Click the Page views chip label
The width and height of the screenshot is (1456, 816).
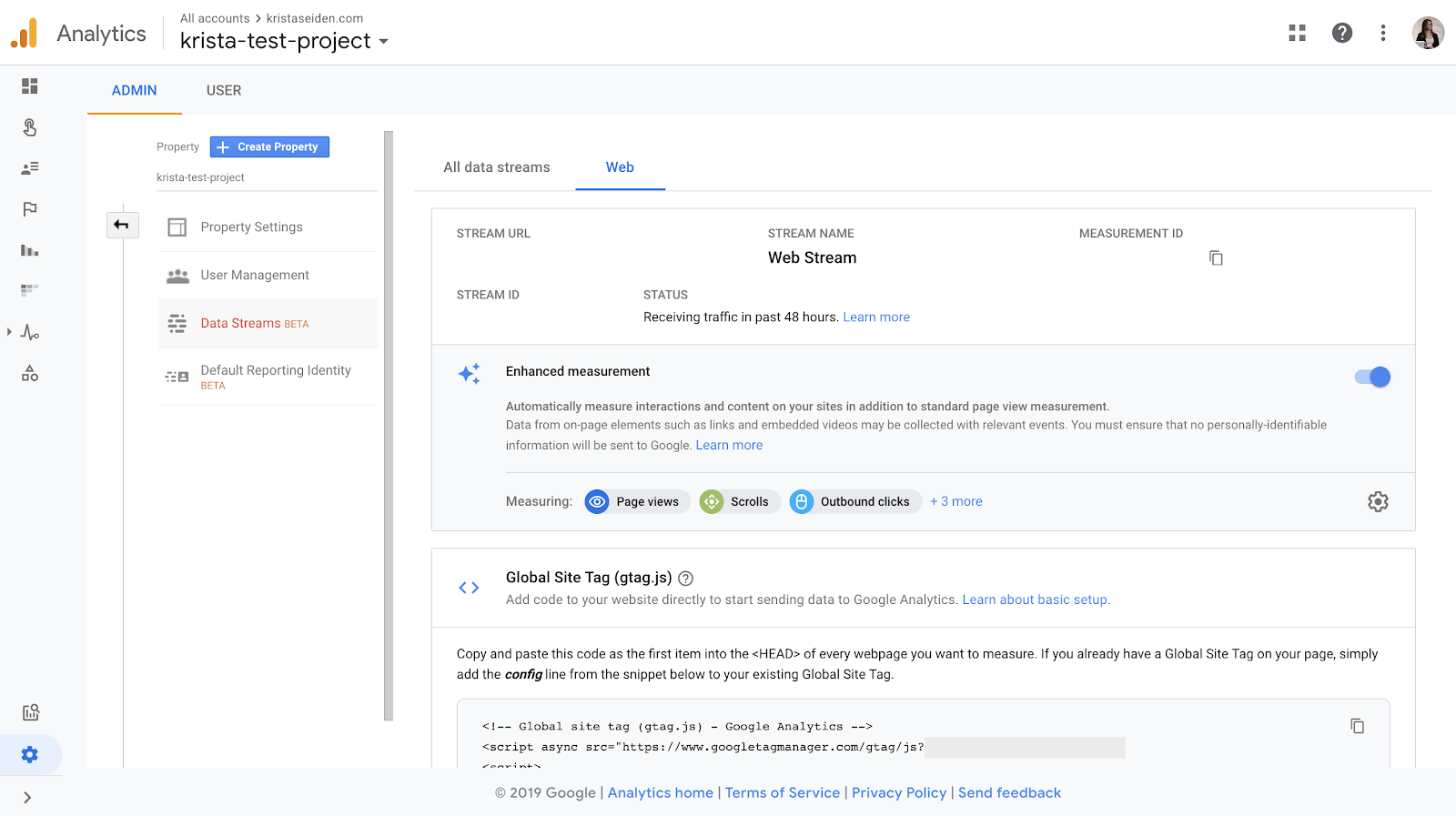tap(648, 502)
